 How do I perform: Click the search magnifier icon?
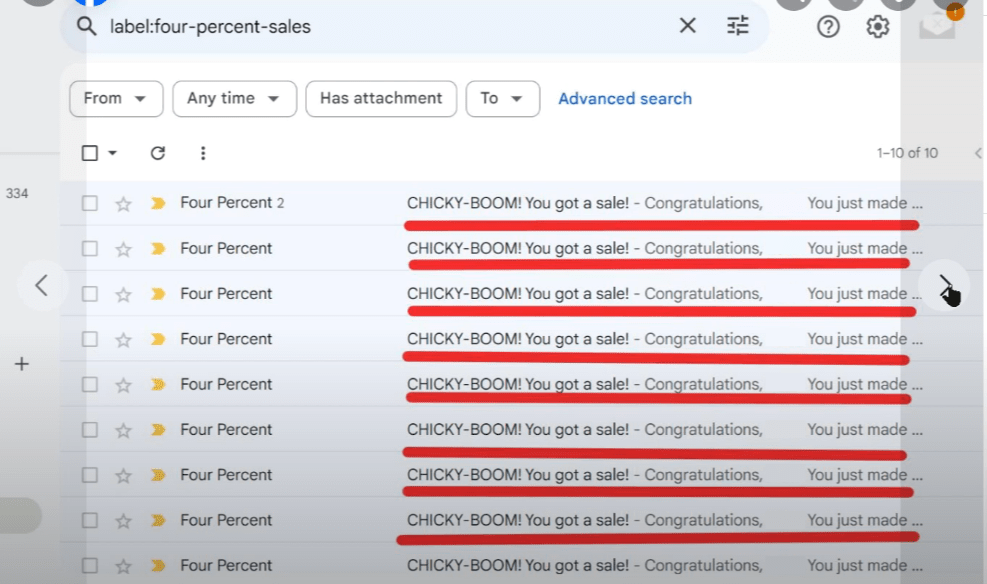(x=86, y=26)
